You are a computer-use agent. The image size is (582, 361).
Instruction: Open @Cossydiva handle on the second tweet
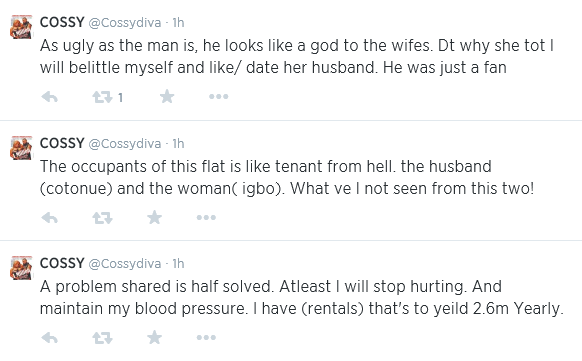coord(125,144)
